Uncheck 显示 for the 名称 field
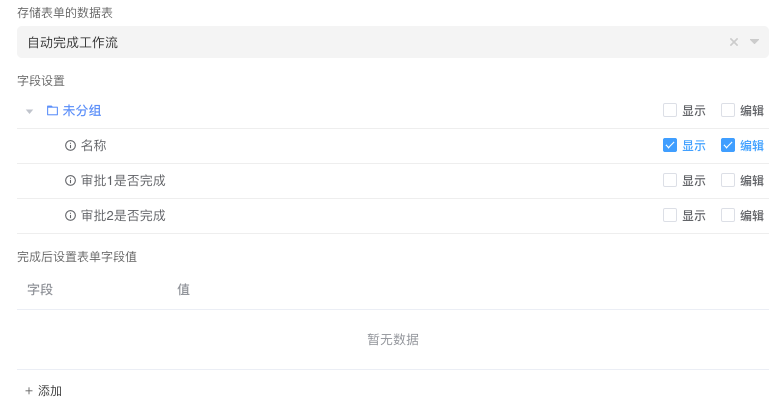784x420 pixels. coord(670,146)
